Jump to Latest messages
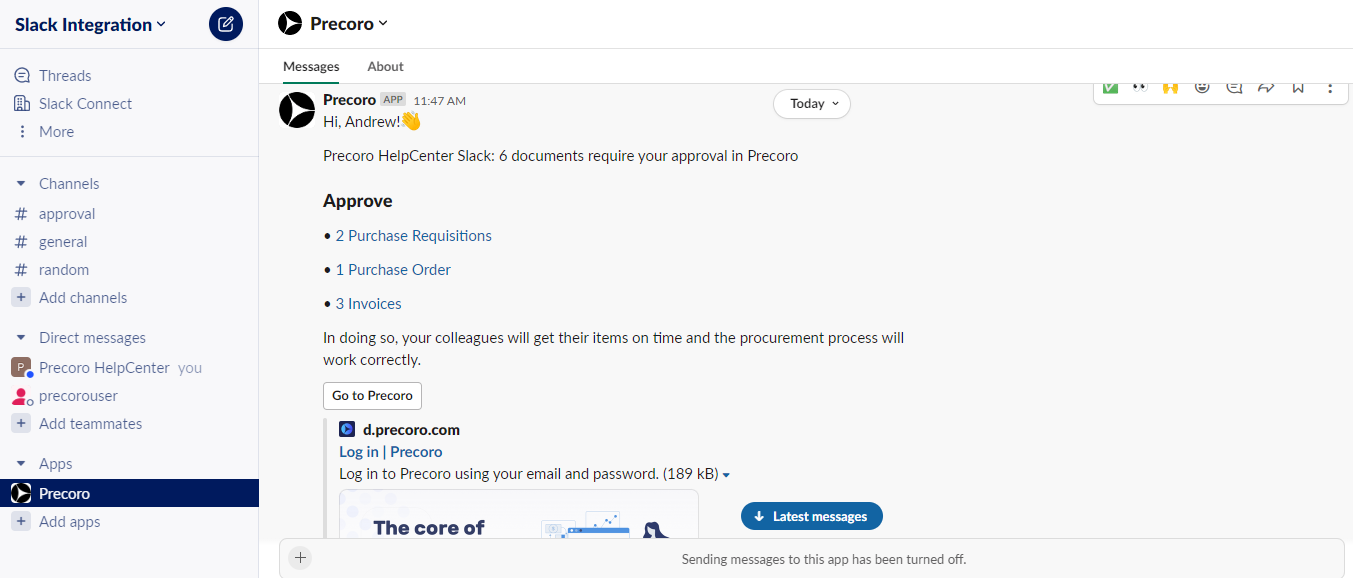This screenshot has height=578, width=1353. 812,516
